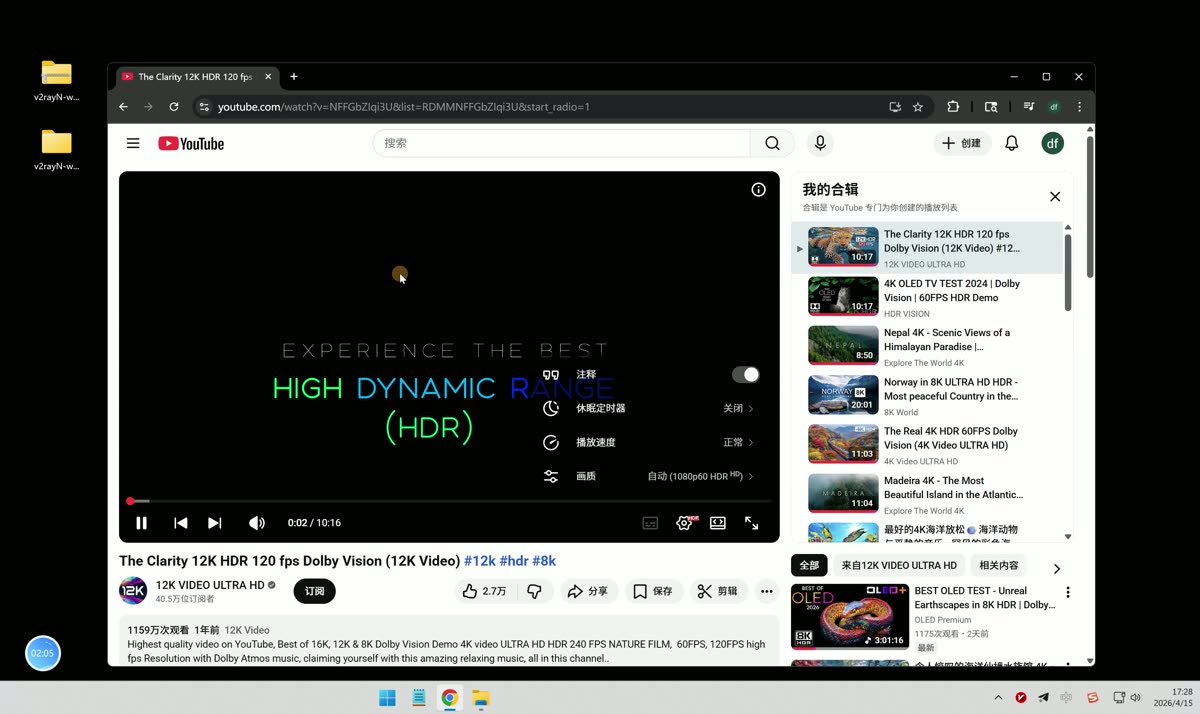This screenshot has width=1200, height=714.
Task: Open 画质 quality submenu
Action: click(650, 476)
